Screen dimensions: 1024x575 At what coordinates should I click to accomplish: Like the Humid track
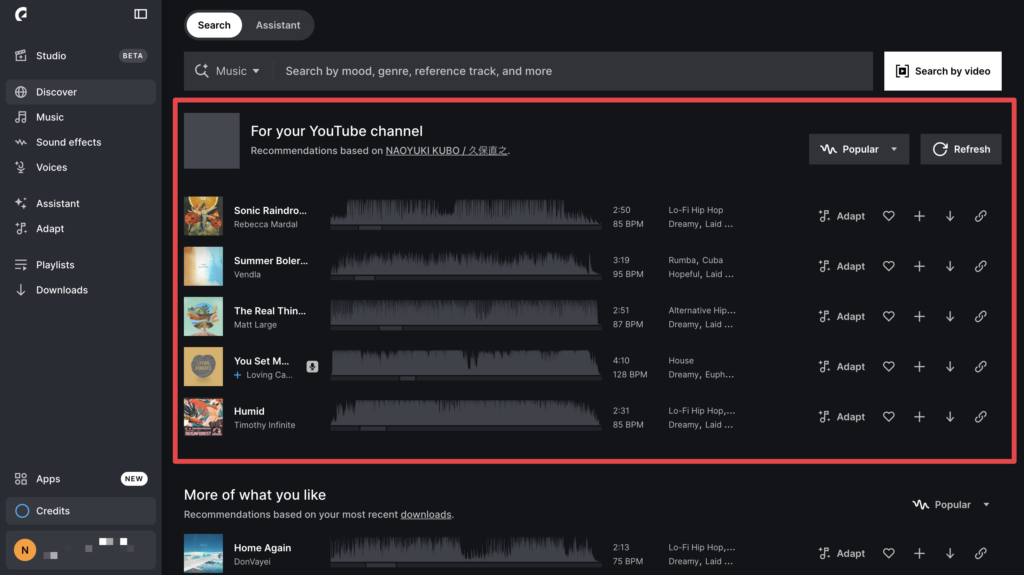888,417
